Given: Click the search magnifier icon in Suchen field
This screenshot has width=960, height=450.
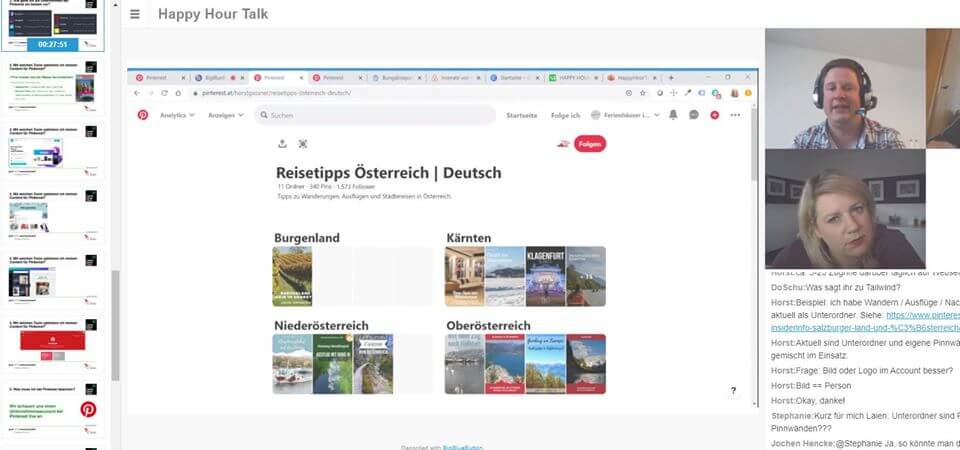Looking at the screenshot, I should [264, 115].
